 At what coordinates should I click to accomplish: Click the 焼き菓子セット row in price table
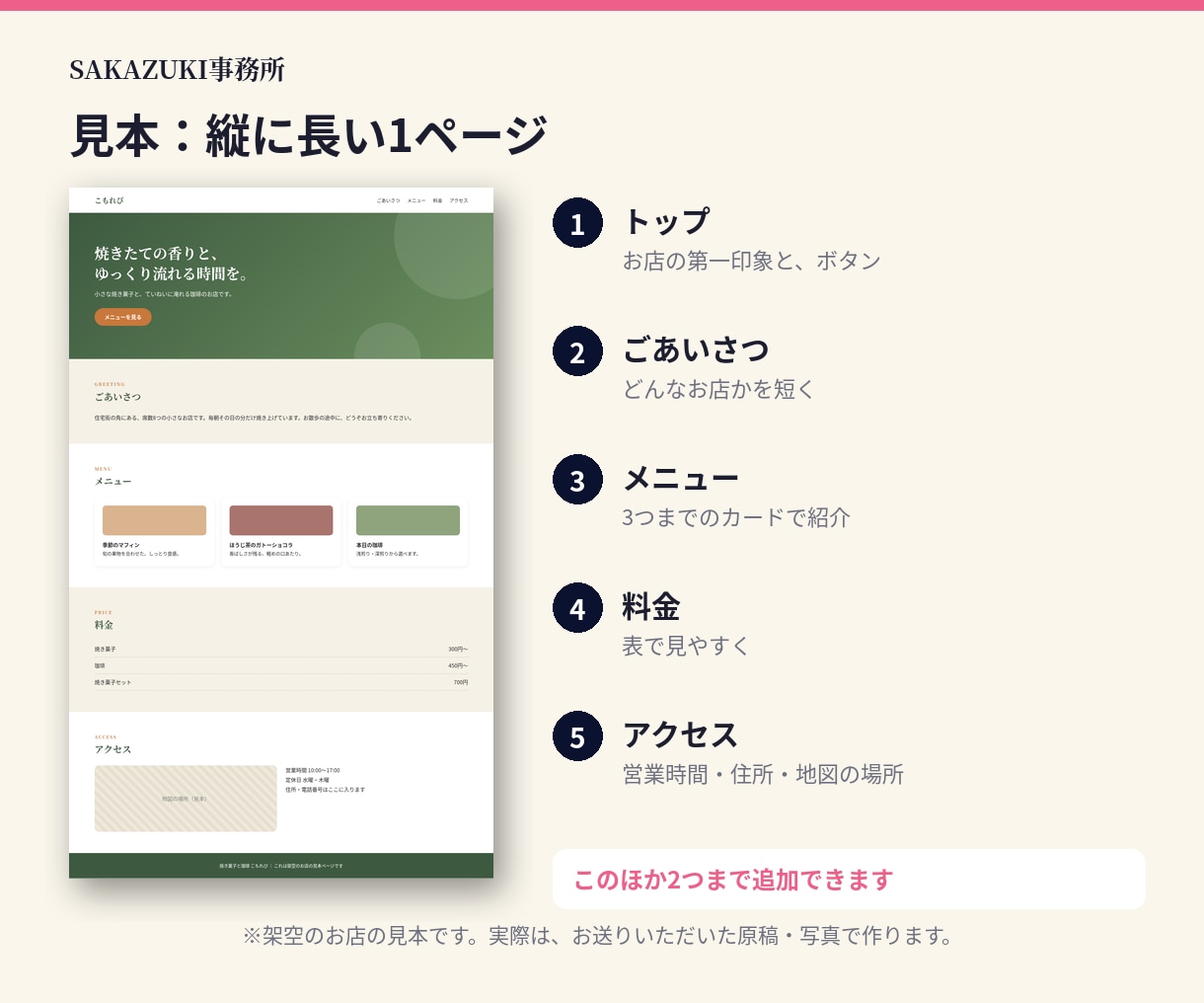coord(281,682)
